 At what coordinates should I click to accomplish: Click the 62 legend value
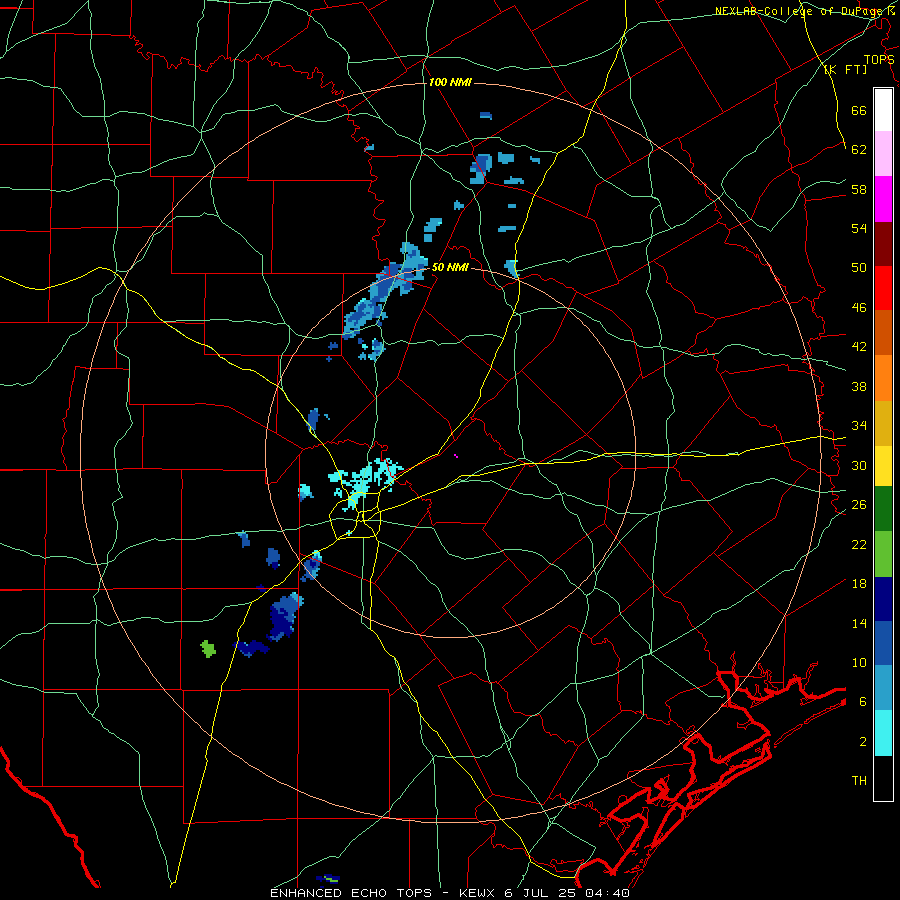click(x=859, y=150)
